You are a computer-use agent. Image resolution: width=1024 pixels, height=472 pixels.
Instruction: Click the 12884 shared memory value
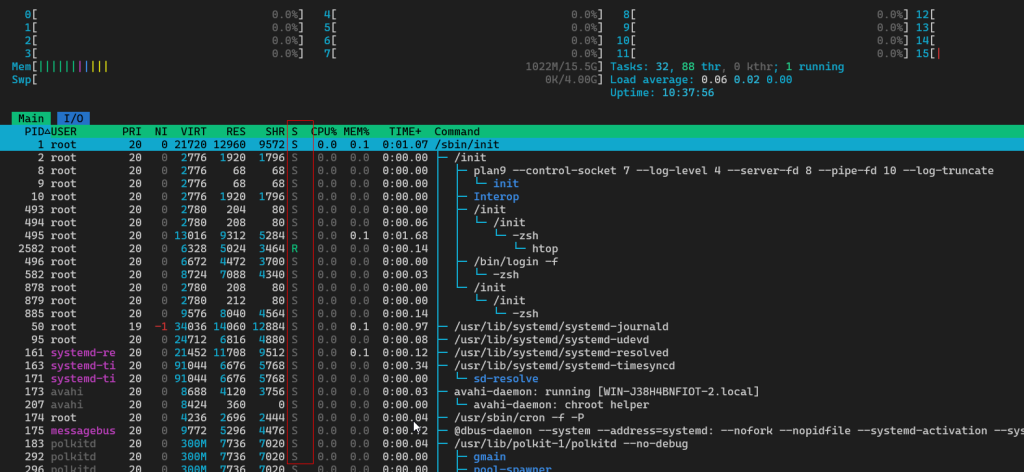click(268, 326)
